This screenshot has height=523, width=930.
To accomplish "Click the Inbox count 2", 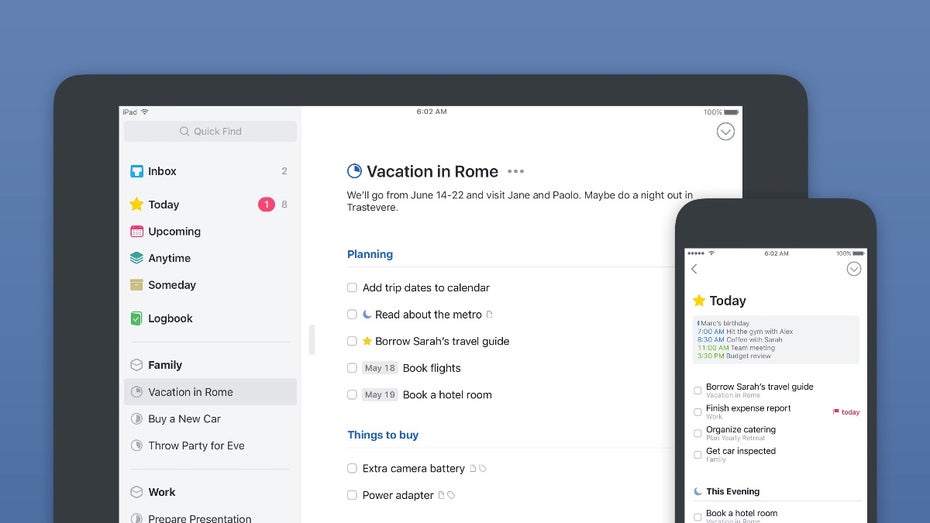I will pyautogui.click(x=284, y=171).
